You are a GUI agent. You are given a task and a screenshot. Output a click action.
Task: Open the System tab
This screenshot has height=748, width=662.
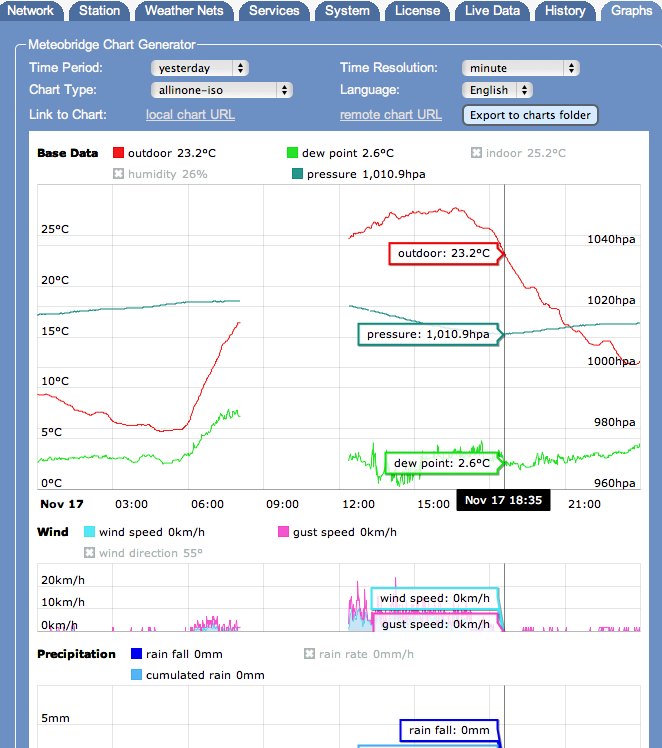click(x=347, y=10)
